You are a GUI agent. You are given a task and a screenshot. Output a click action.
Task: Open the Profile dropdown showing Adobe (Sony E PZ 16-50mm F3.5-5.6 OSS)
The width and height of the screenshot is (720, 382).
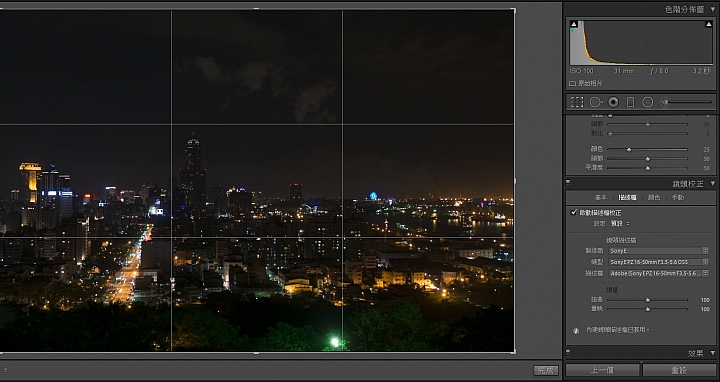pyautogui.click(x=658, y=273)
